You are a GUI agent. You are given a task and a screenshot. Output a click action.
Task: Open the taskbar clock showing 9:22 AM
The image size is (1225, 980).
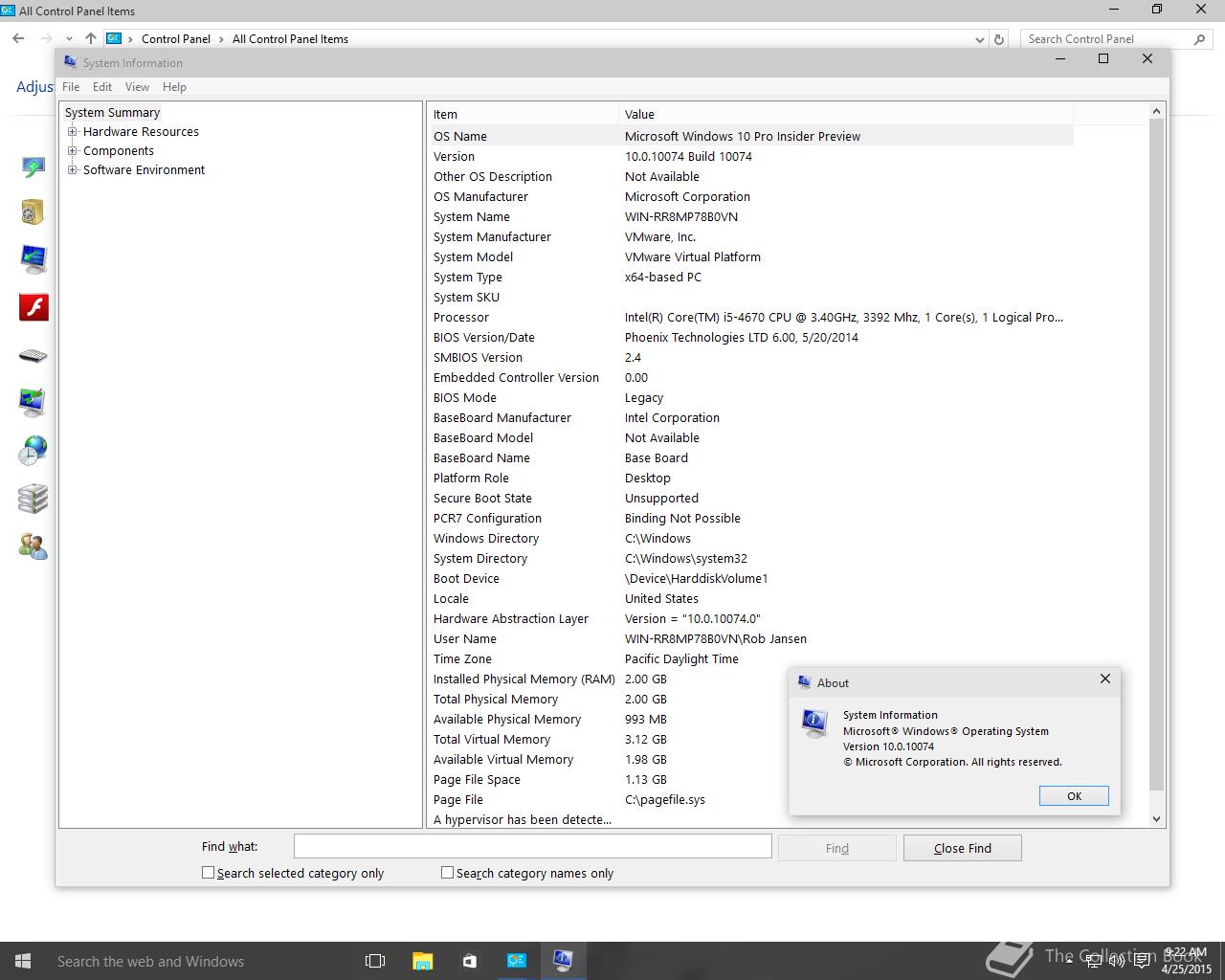coord(1186,961)
